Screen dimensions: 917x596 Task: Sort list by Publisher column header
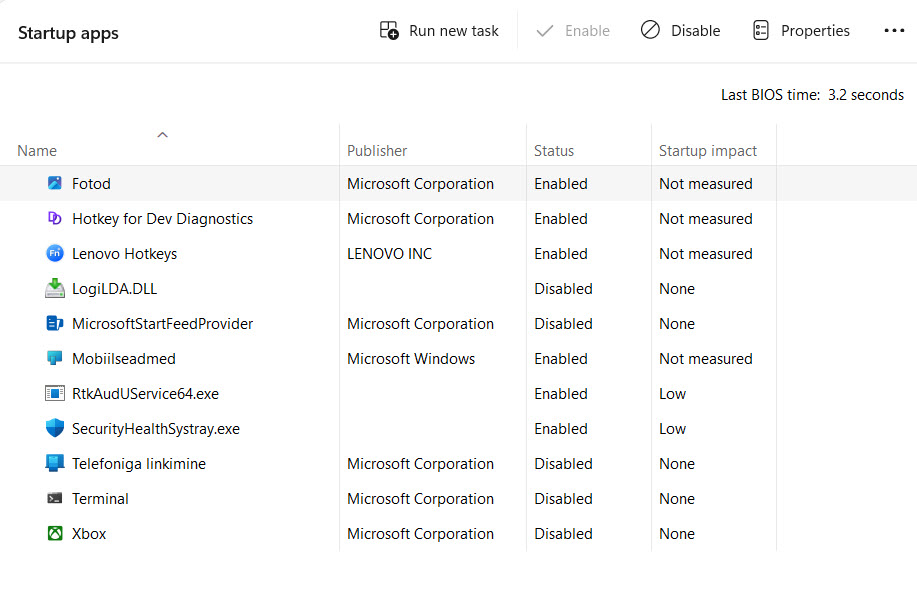[377, 151]
